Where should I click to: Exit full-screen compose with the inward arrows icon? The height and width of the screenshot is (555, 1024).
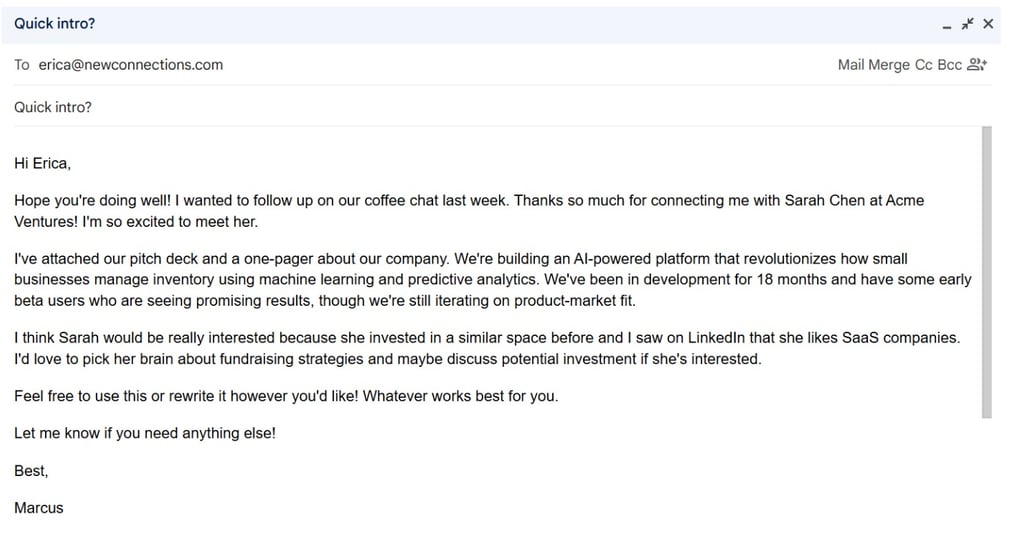point(967,24)
